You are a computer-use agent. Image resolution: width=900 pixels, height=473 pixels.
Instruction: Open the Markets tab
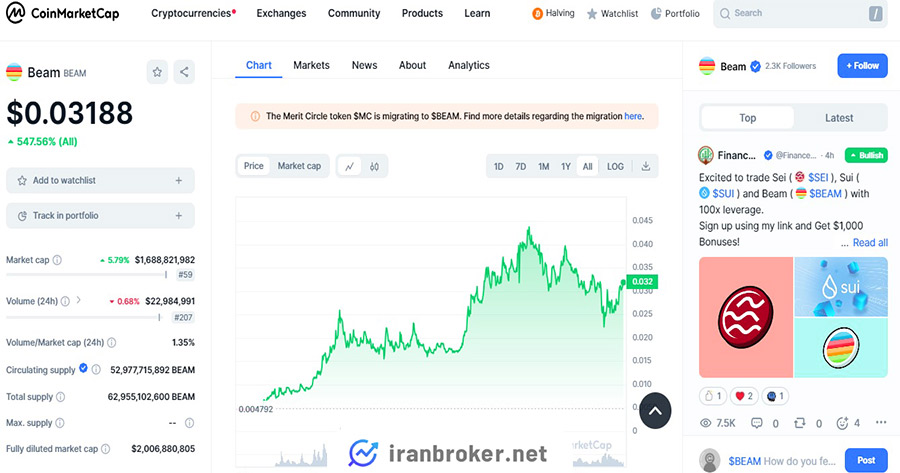pos(311,65)
